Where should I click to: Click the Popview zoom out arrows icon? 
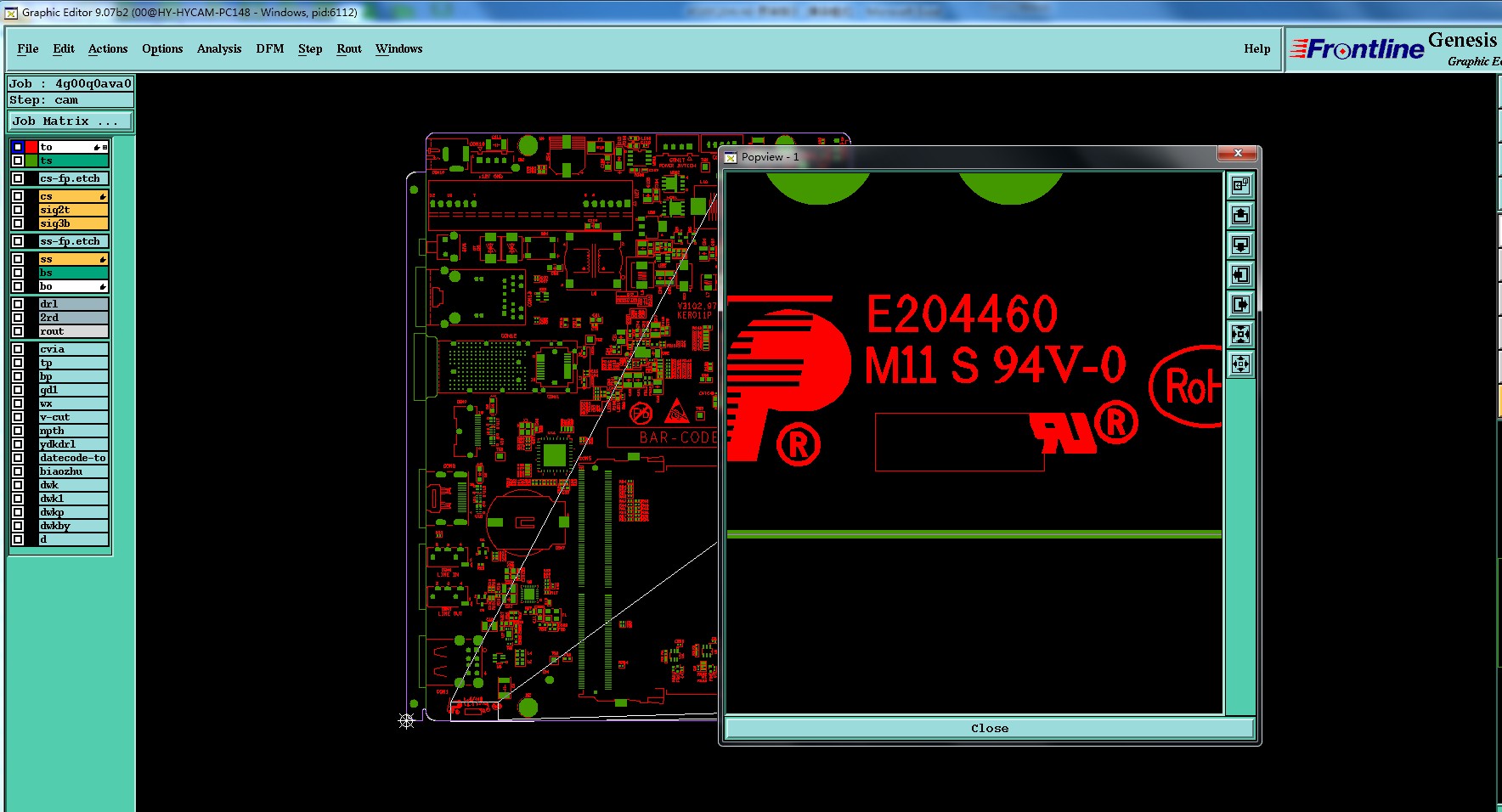point(1240,364)
